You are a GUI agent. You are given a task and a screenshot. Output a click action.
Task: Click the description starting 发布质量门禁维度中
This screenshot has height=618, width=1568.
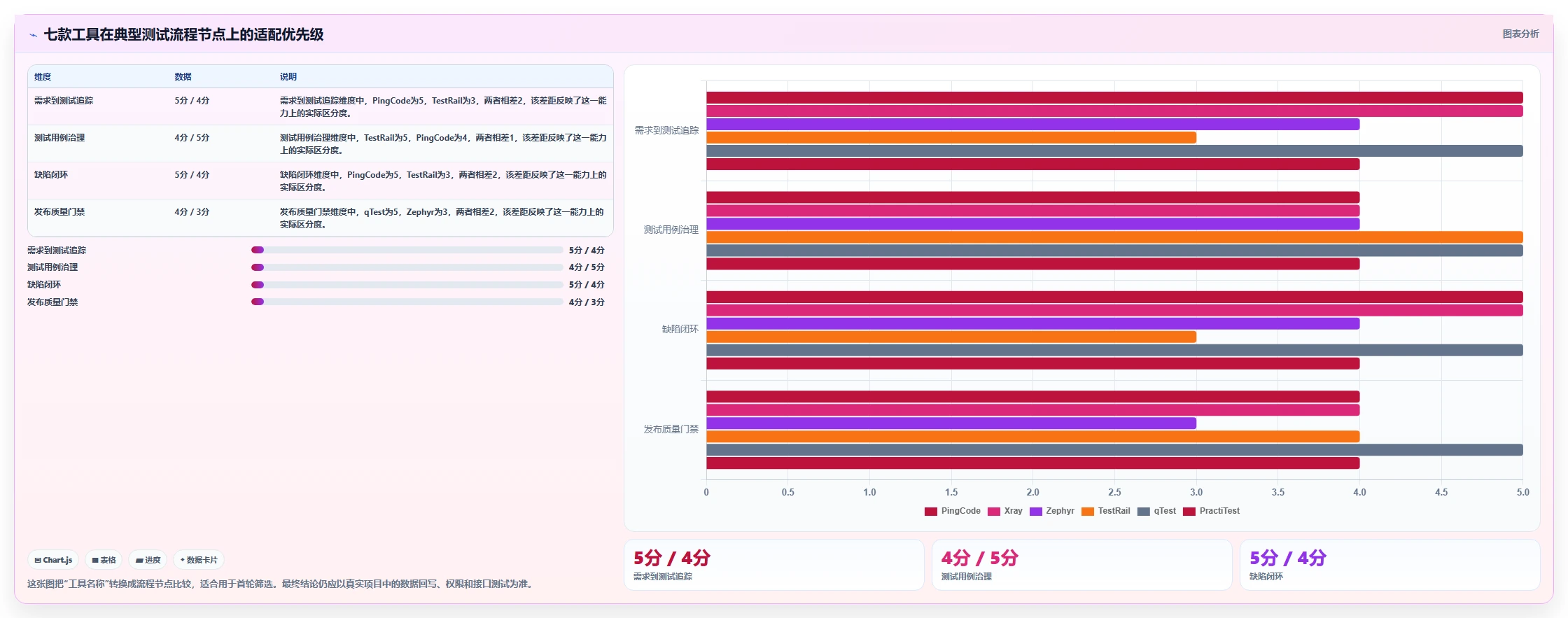[x=443, y=218]
